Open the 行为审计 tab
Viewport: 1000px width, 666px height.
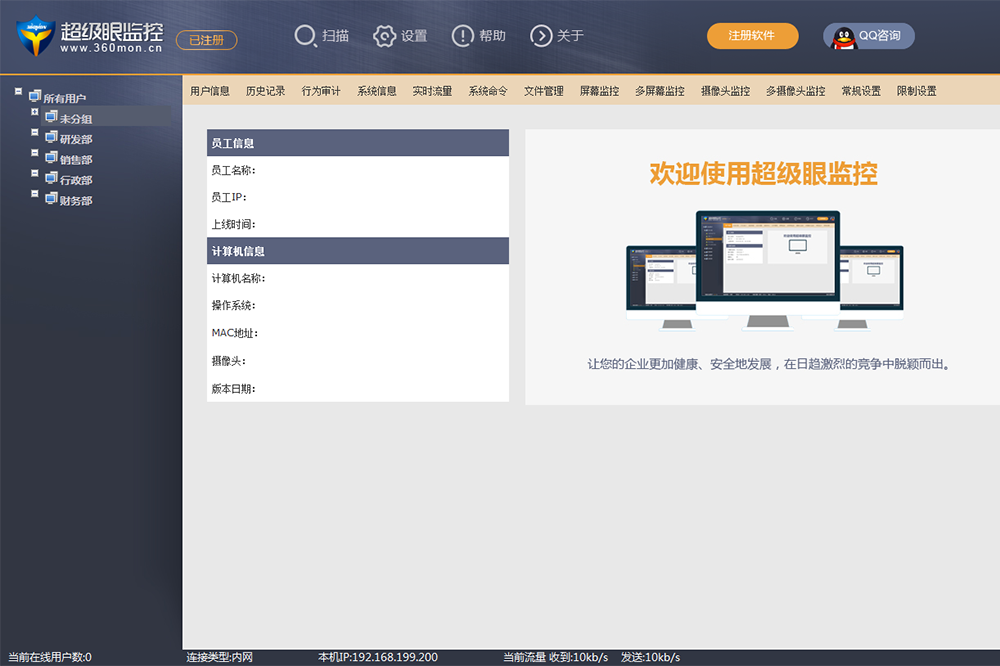[321, 91]
